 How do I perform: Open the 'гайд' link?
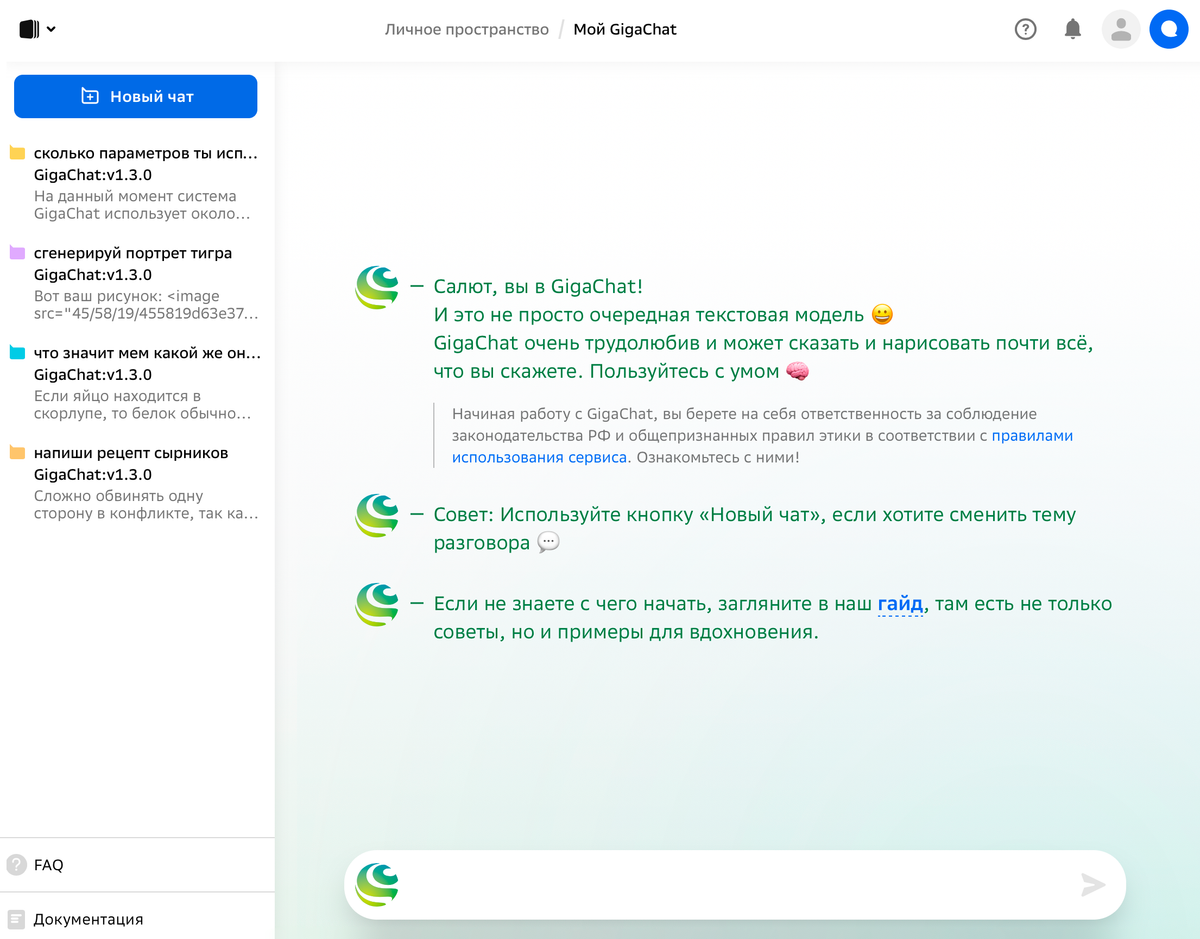point(900,604)
